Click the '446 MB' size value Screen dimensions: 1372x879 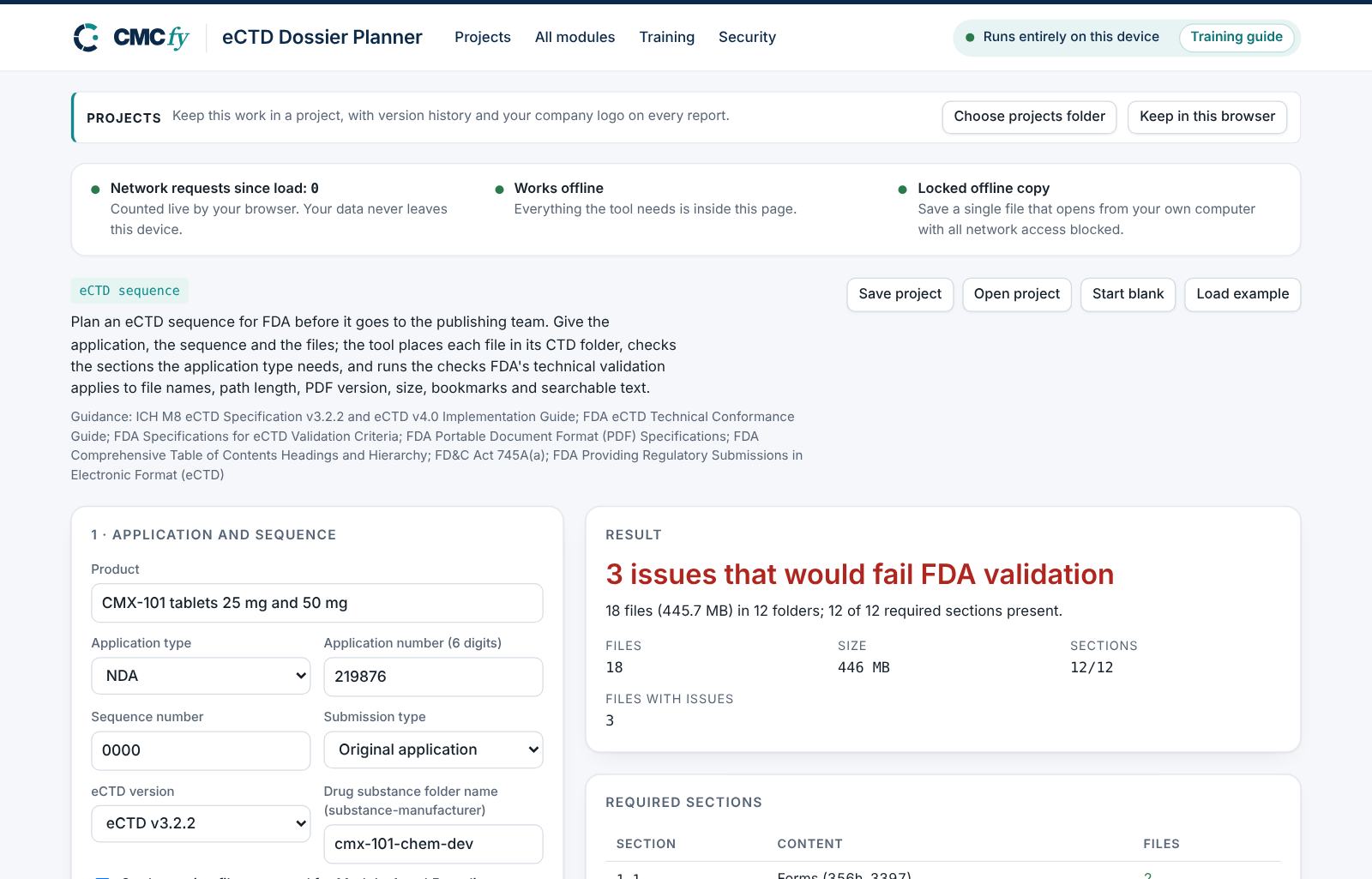coord(864,667)
